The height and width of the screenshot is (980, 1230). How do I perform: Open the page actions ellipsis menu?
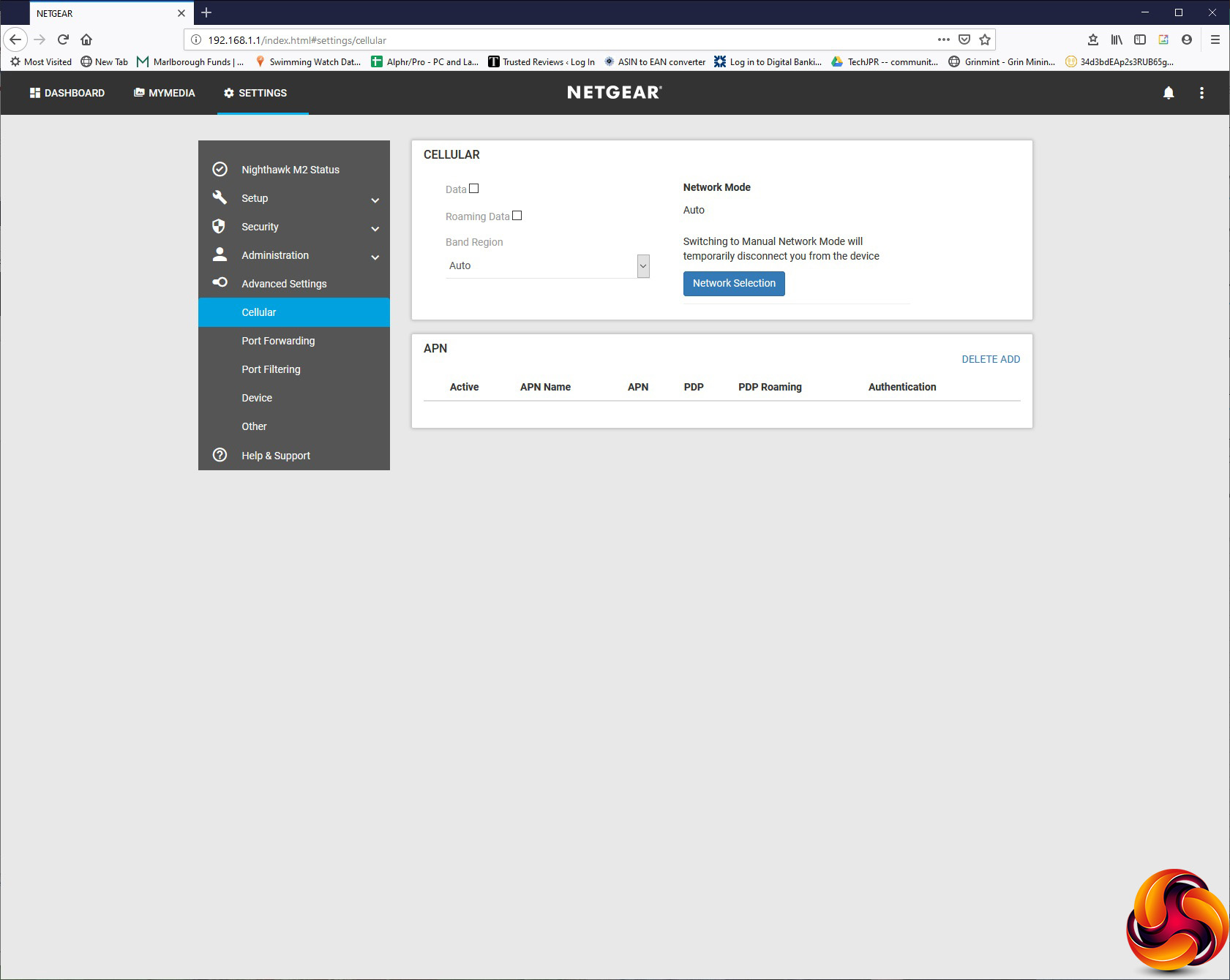pyautogui.click(x=944, y=39)
